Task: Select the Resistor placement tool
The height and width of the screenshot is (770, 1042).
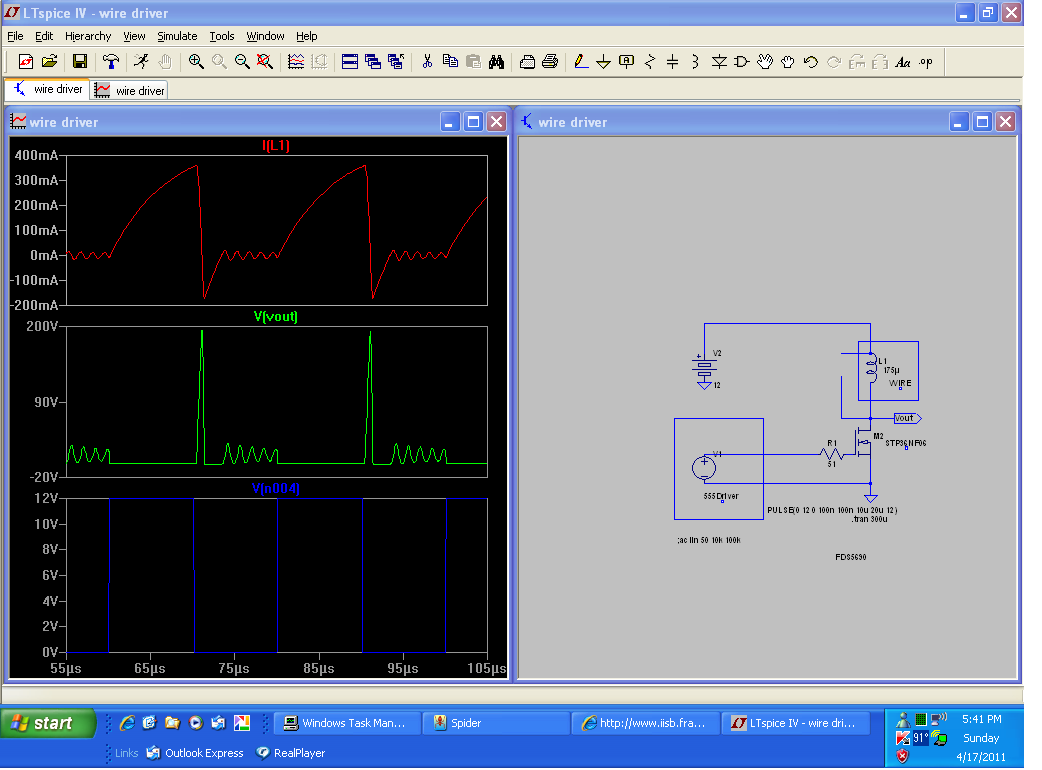Action: (650, 62)
